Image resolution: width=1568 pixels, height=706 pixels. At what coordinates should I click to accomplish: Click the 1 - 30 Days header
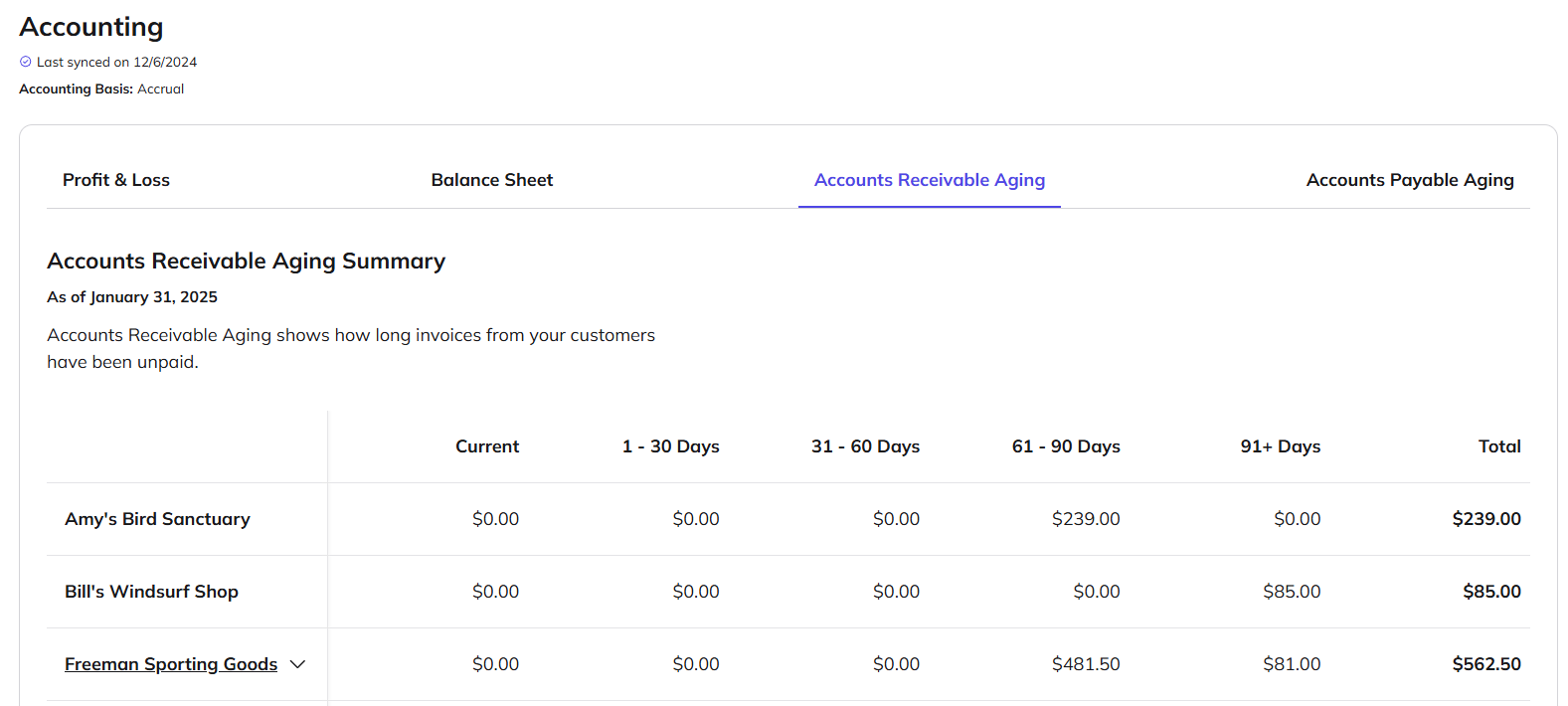click(671, 446)
